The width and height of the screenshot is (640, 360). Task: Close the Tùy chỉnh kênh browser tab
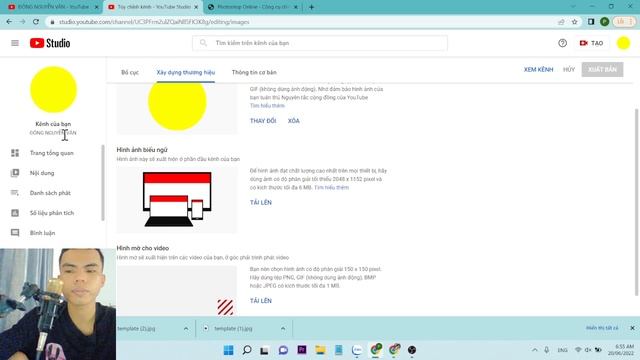pos(196,7)
